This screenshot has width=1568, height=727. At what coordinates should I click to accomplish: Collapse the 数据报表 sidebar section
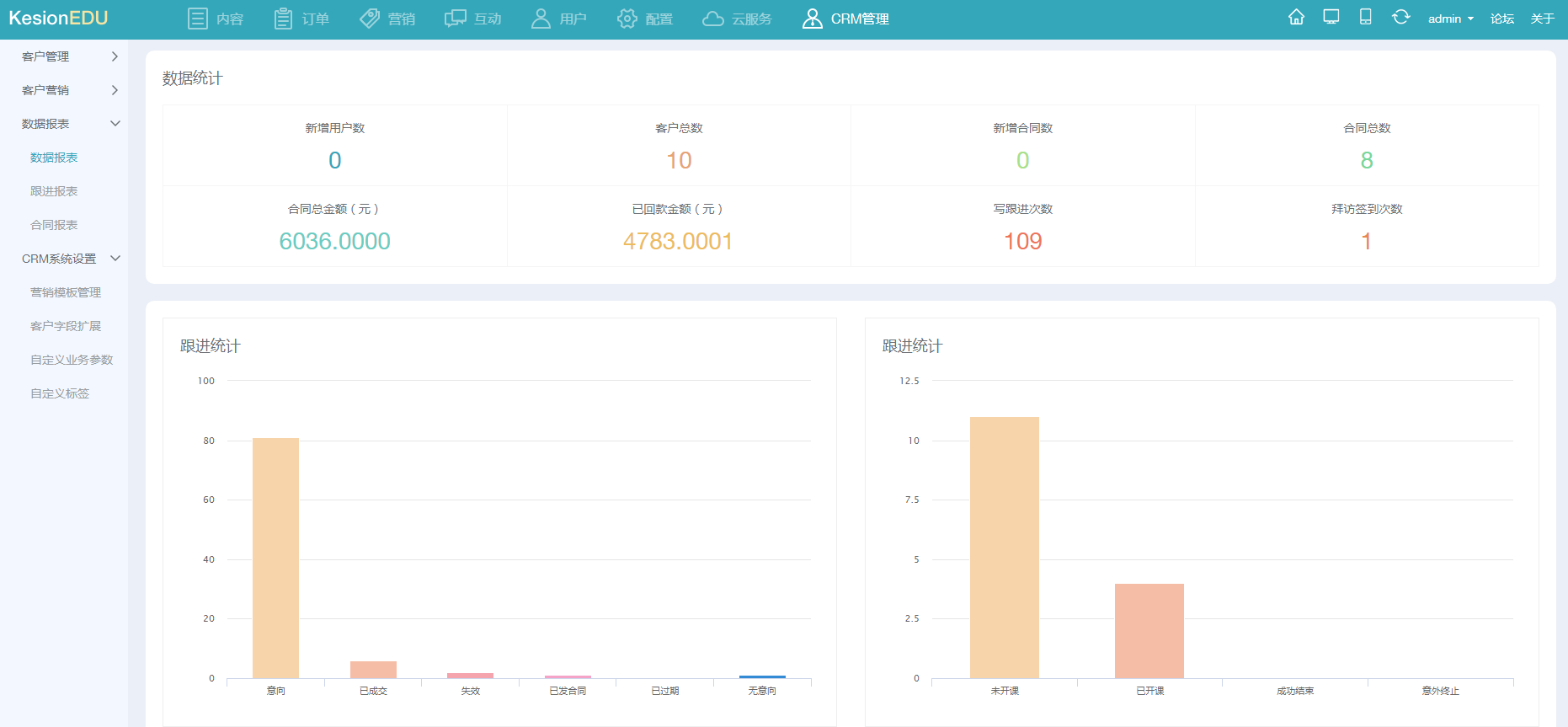(115, 124)
